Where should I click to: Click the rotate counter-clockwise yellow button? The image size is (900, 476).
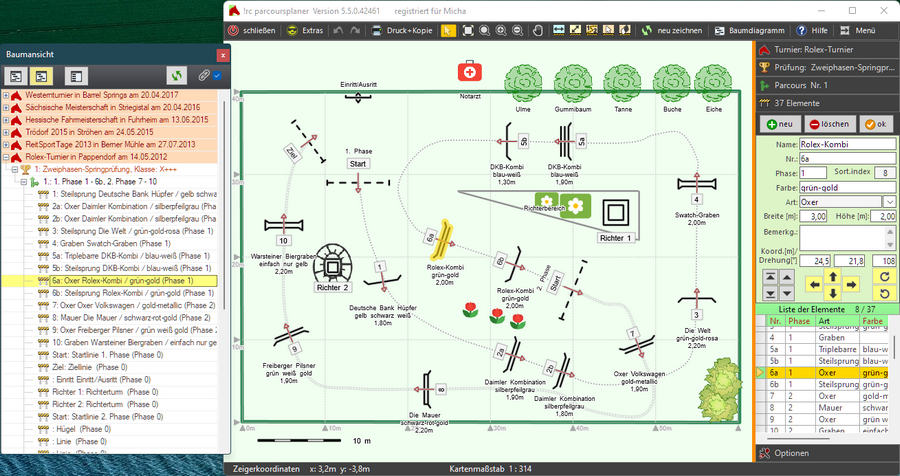[x=885, y=293]
